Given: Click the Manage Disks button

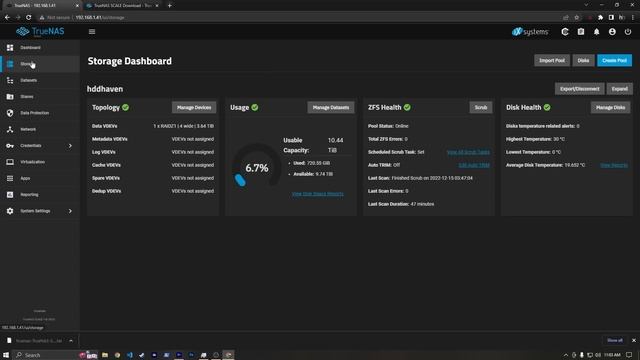Looking at the screenshot, I should 610,107.
